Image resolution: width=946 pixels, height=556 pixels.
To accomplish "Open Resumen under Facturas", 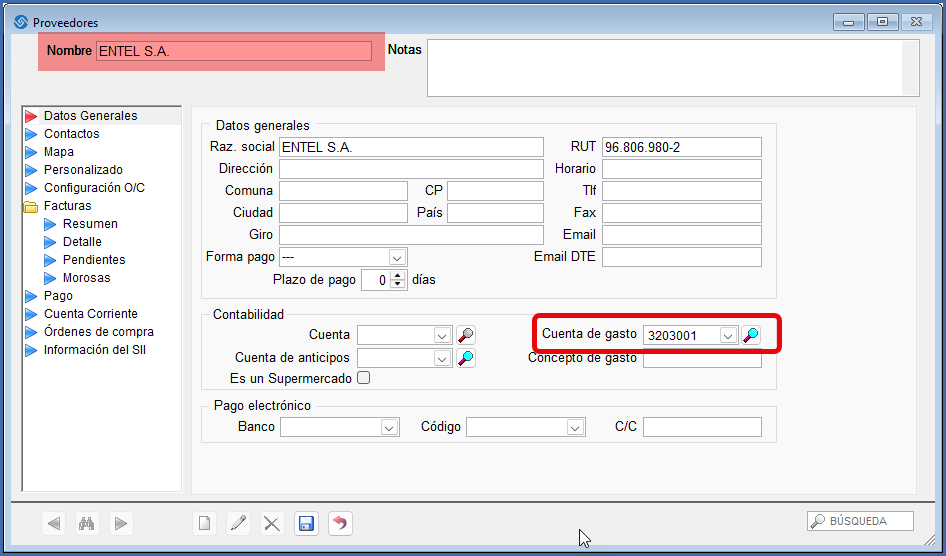I will pos(90,224).
